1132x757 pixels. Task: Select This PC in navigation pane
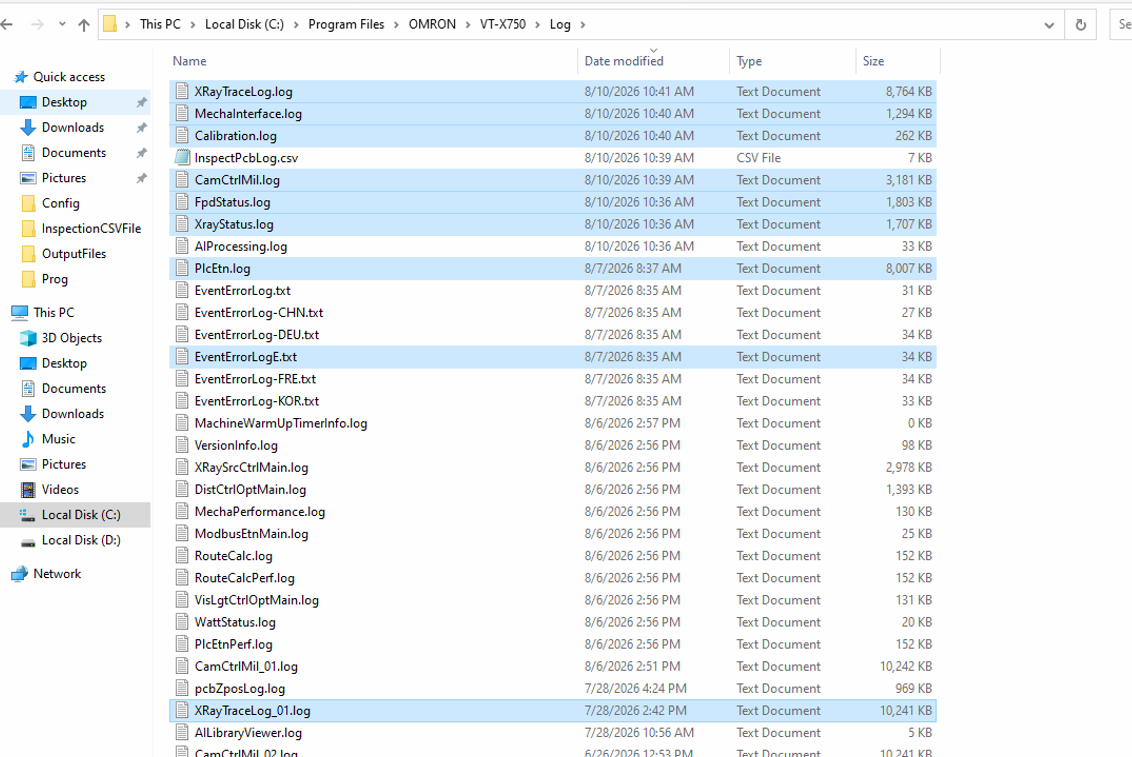[53, 312]
